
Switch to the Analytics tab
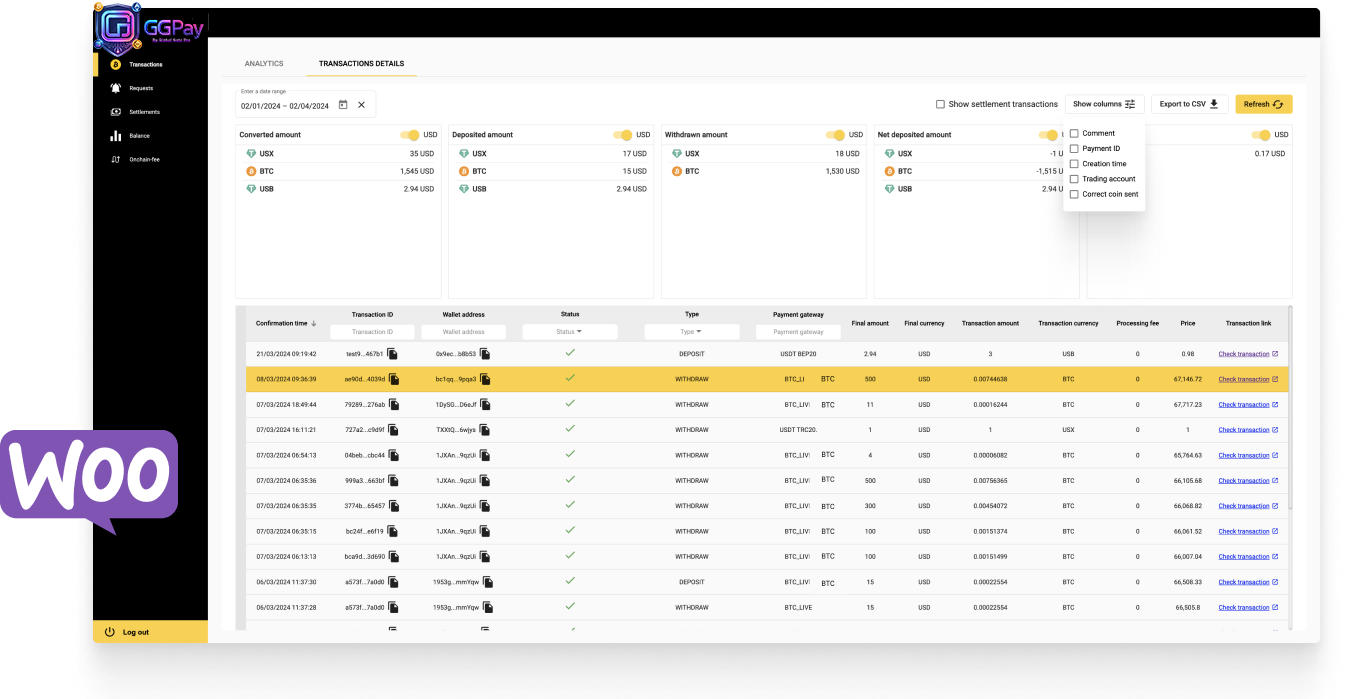click(264, 64)
